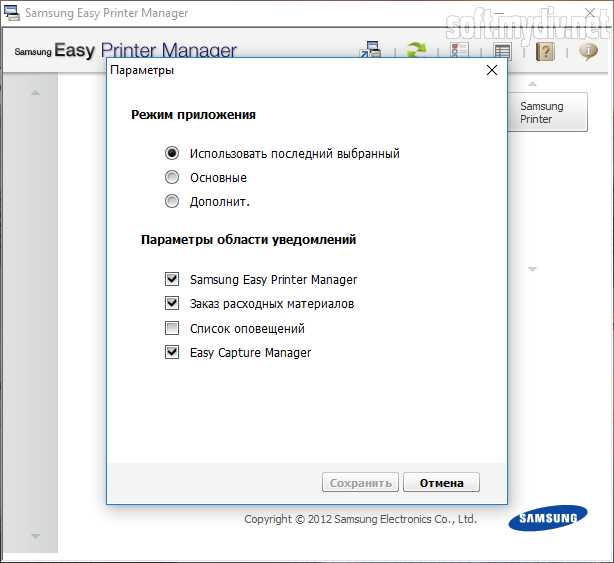
Task: Click 'Параметры' dialog title text
Action: [142, 70]
